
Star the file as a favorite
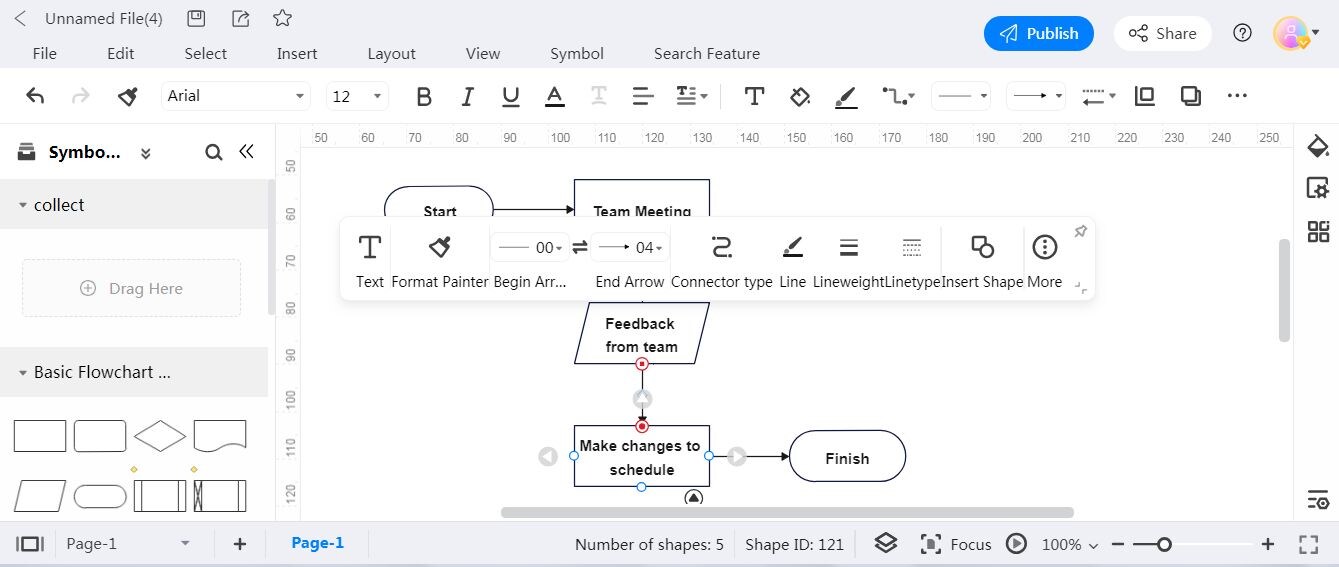(283, 18)
